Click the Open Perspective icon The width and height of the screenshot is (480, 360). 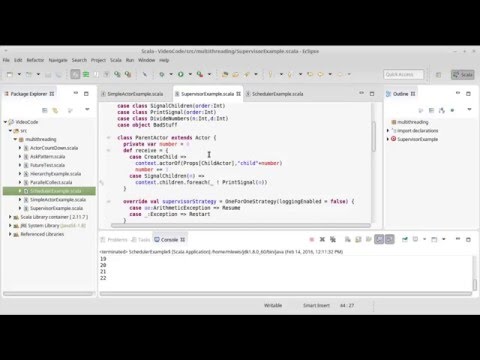click(x=439, y=75)
